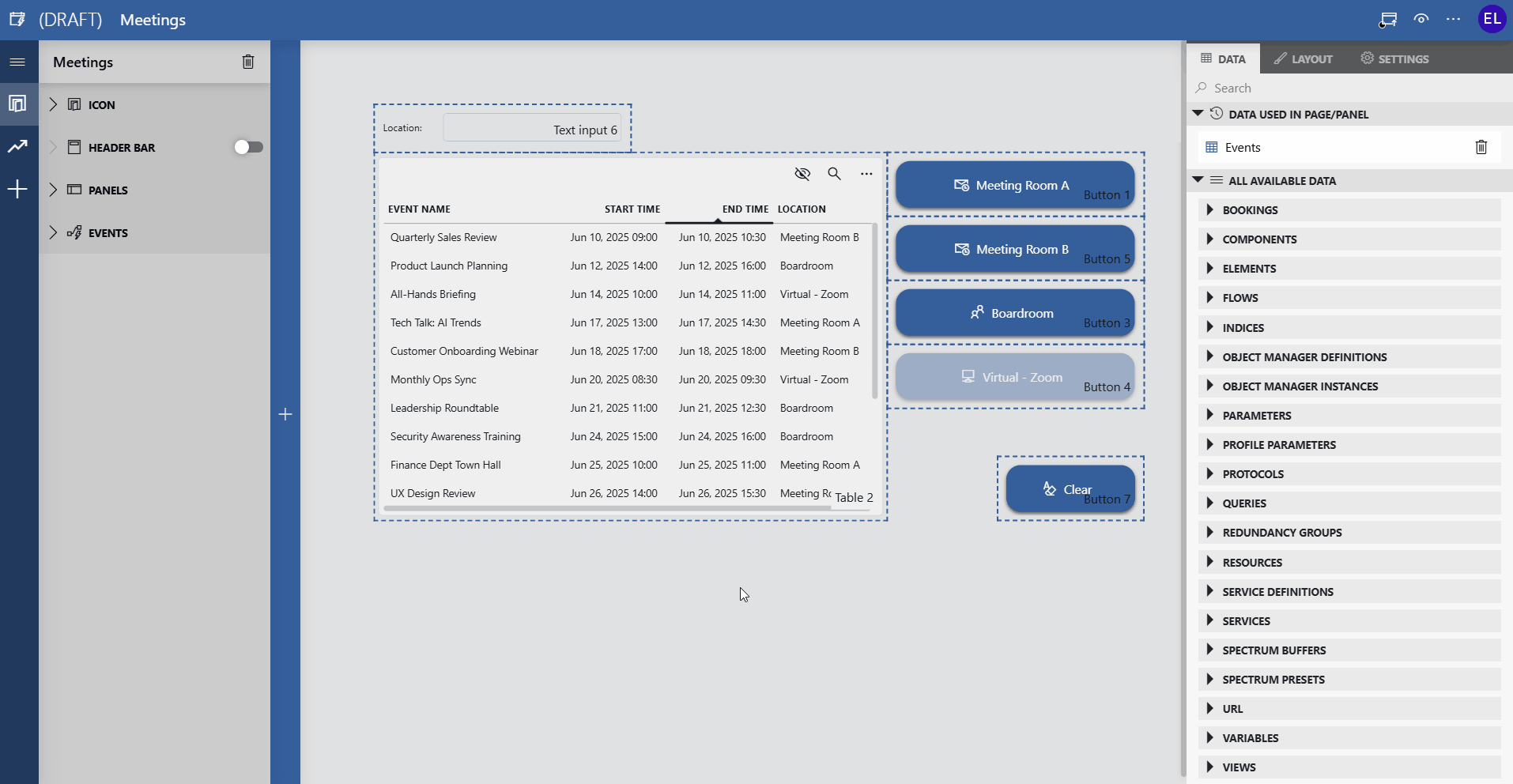Screen dimensions: 1513x784
Task: Open the ellipsis menu on Table 2
Action: pos(866,174)
